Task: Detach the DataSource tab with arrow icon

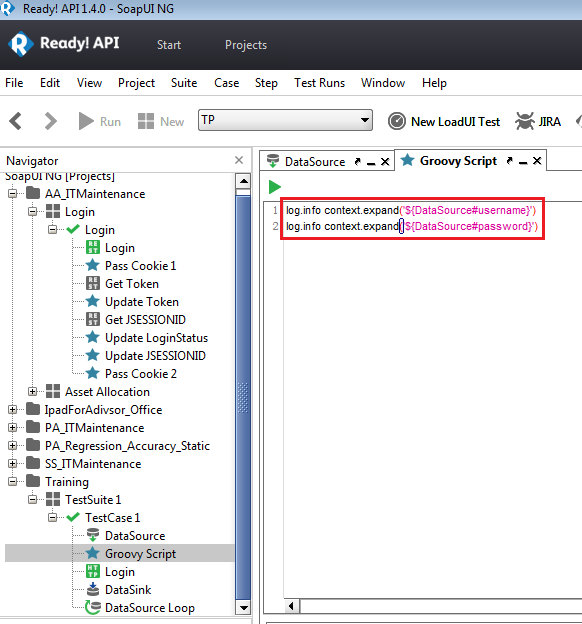Action: tap(357, 162)
